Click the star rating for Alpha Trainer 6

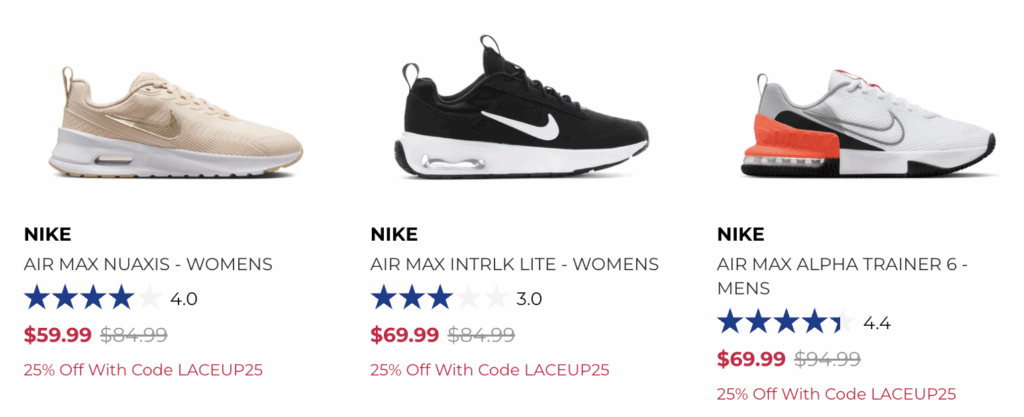[786, 322]
